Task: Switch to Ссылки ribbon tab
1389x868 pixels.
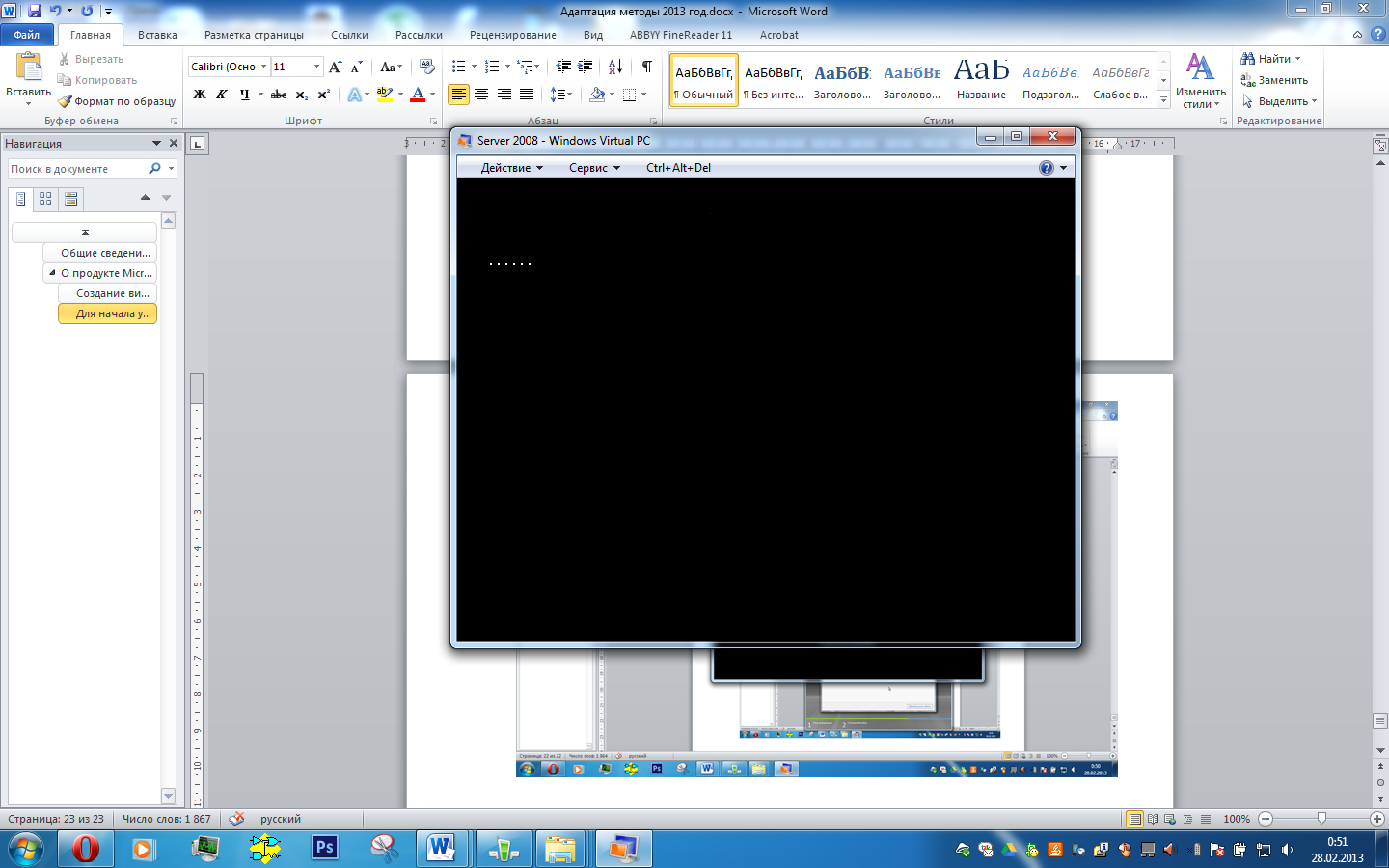Action: tap(349, 35)
